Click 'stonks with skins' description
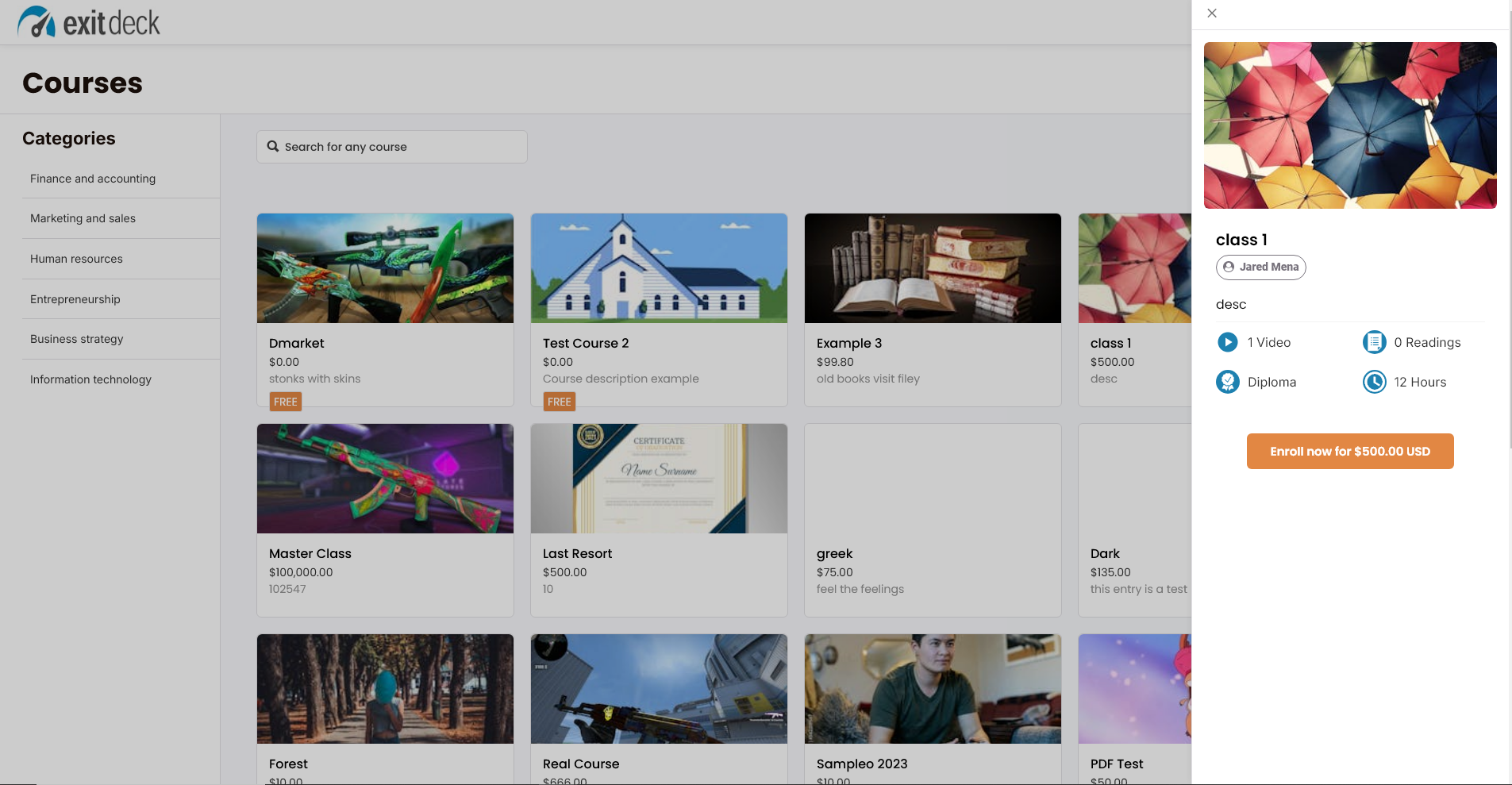1512x785 pixels. pos(315,379)
